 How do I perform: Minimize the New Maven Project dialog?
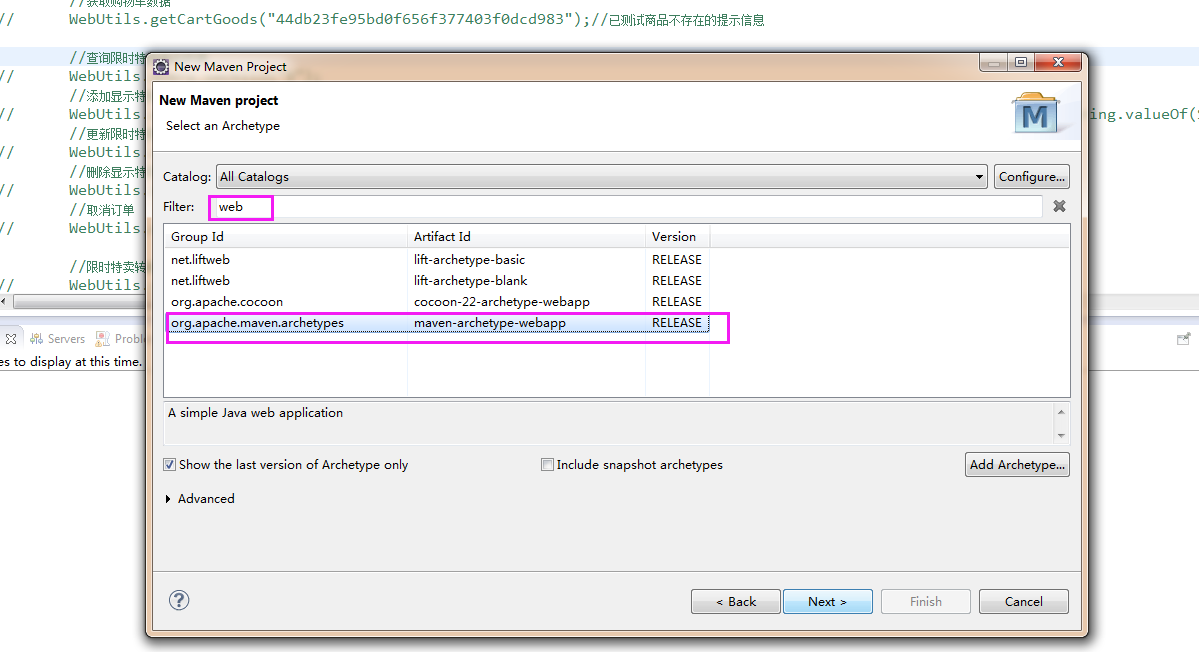(x=993, y=63)
